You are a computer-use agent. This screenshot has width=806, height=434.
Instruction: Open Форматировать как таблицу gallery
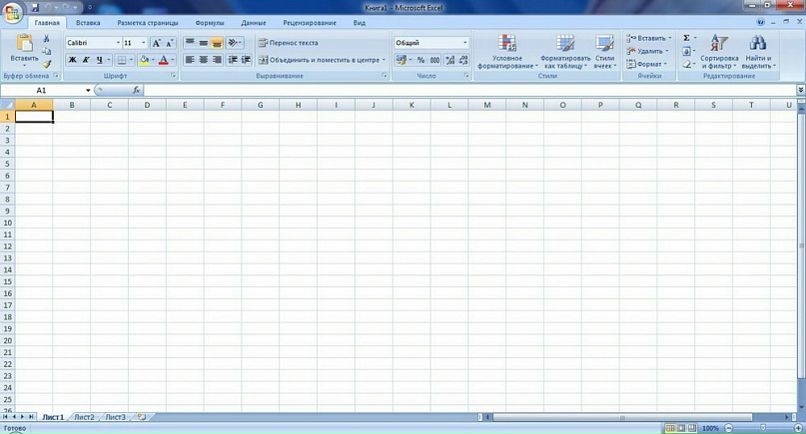click(565, 52)
